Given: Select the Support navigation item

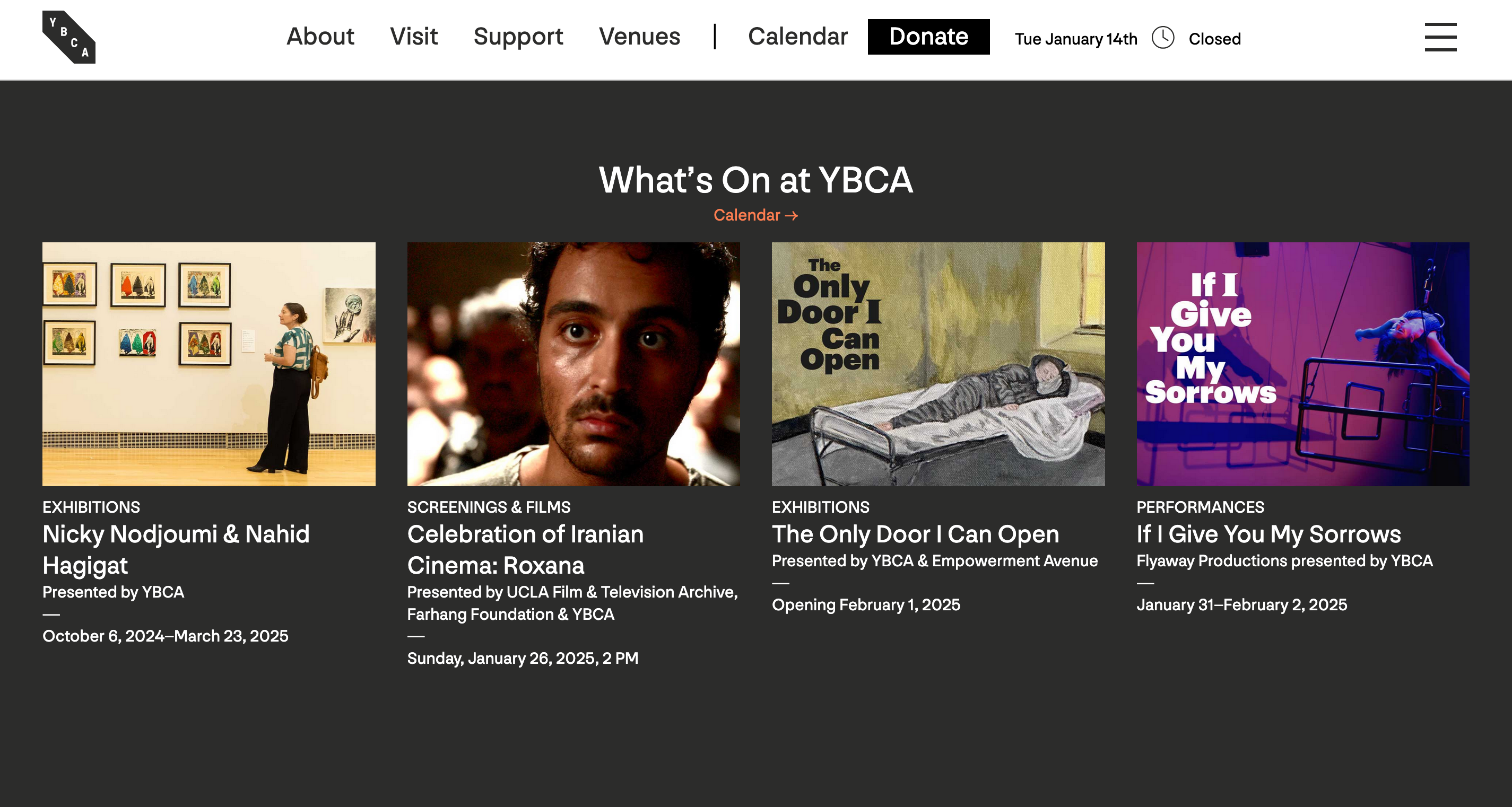Looking at the screenshot, I should tap(518, 37).
